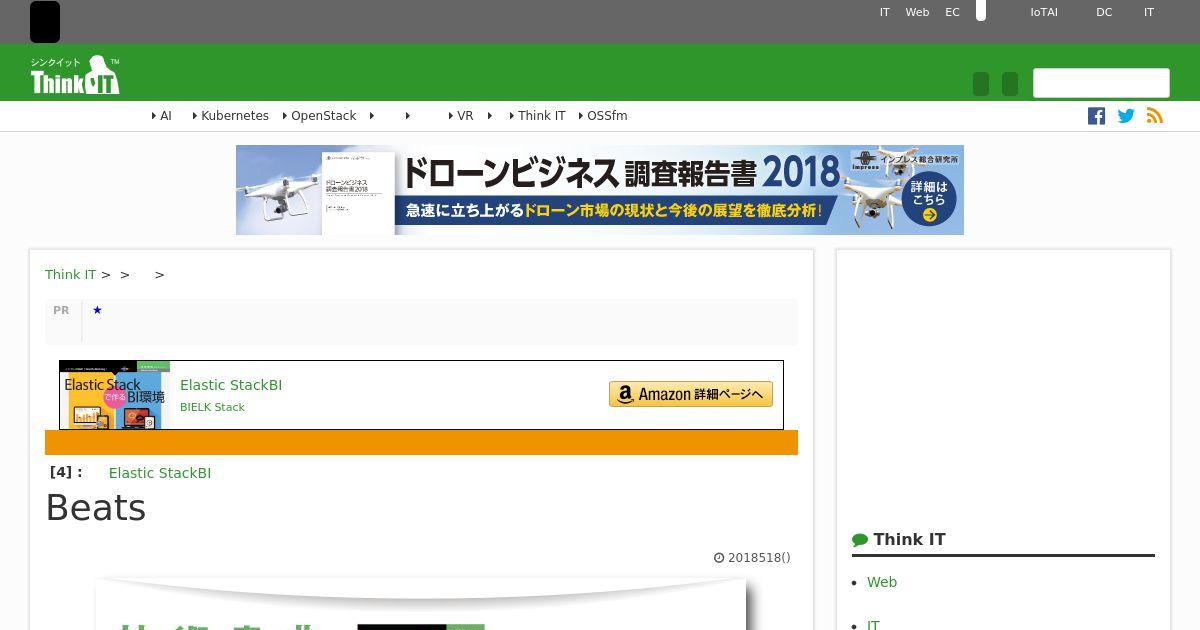
Task: Open the AI topic link
Action: coord(166,116)
